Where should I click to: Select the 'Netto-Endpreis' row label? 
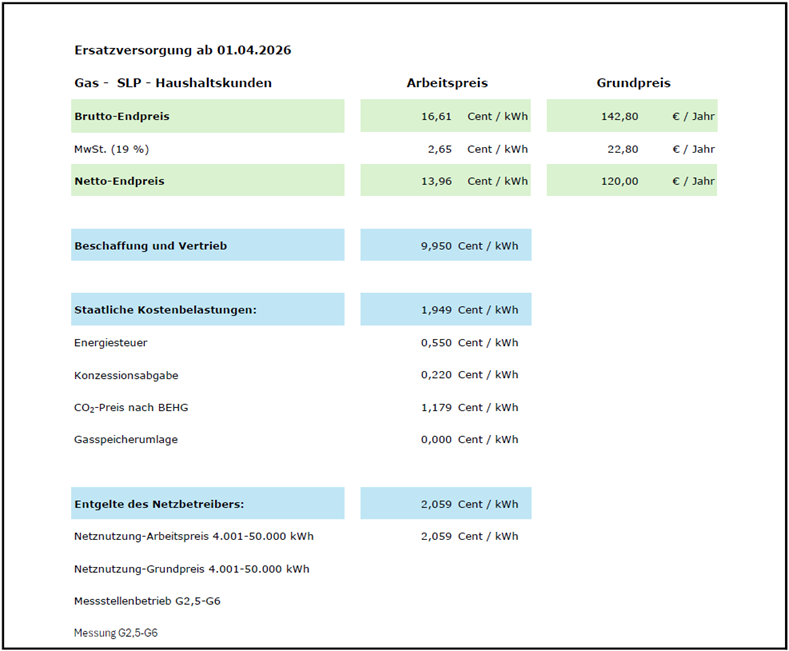pyautogui.click(x=119, y=181)
